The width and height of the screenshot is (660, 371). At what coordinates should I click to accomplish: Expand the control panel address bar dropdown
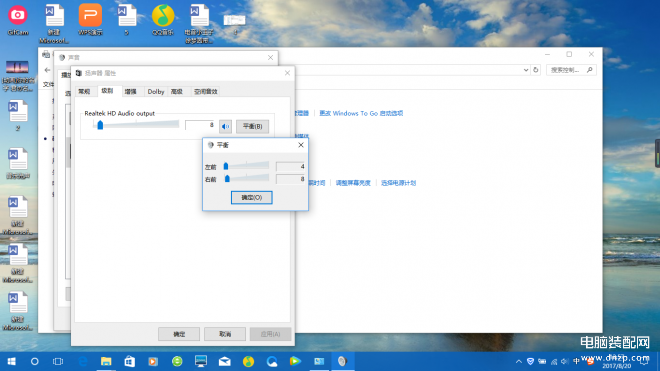click(526, 70)
